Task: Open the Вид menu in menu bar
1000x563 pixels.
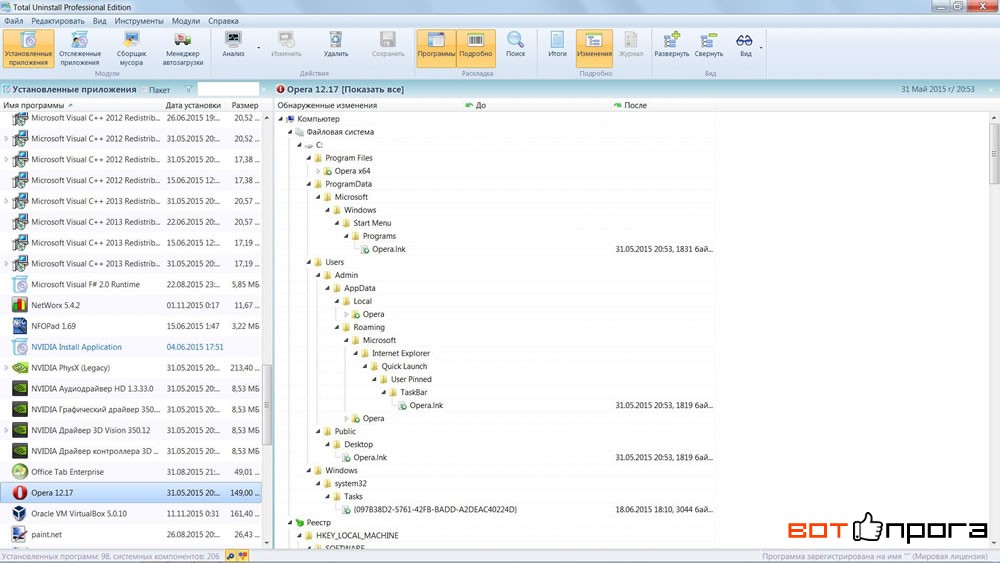Action: point(99,21)
